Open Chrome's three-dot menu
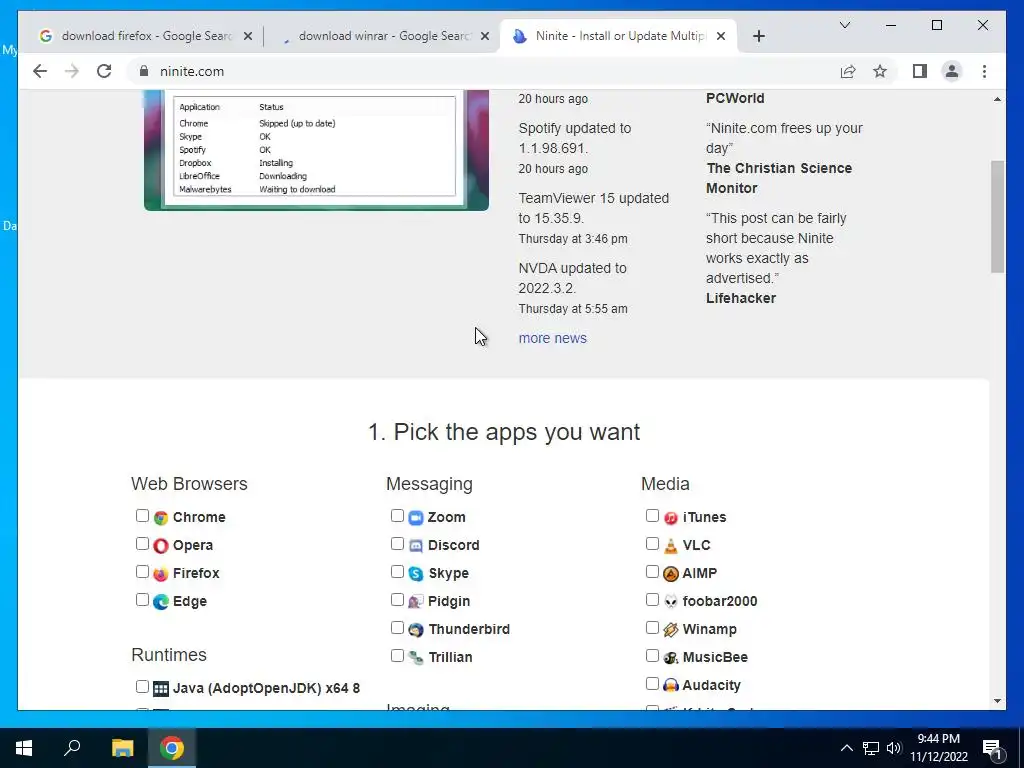This screenshot has width=1024, height=768. tap(984, 71)
